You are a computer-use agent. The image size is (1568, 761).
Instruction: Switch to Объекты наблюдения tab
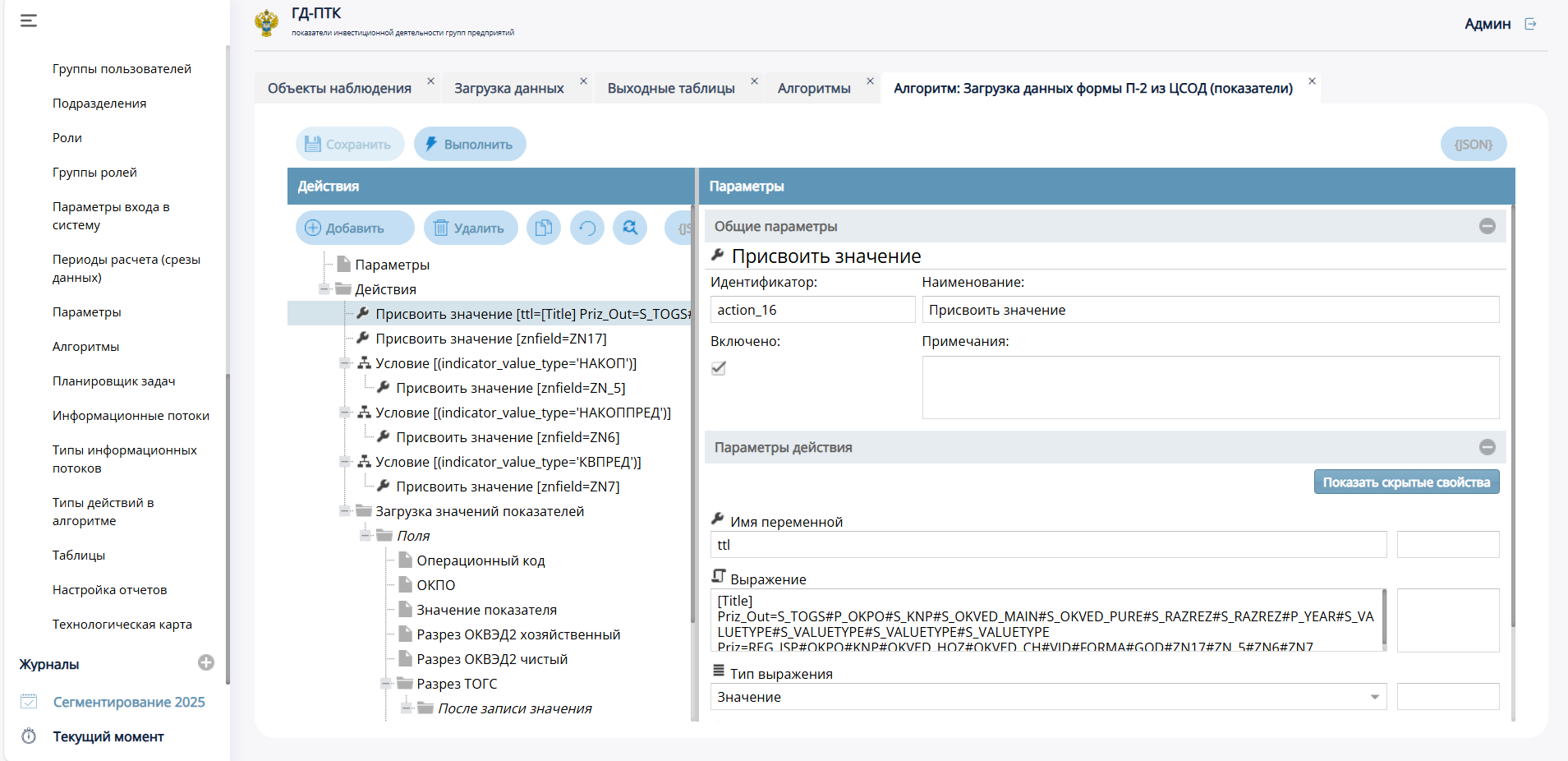(x=339, y=88)
